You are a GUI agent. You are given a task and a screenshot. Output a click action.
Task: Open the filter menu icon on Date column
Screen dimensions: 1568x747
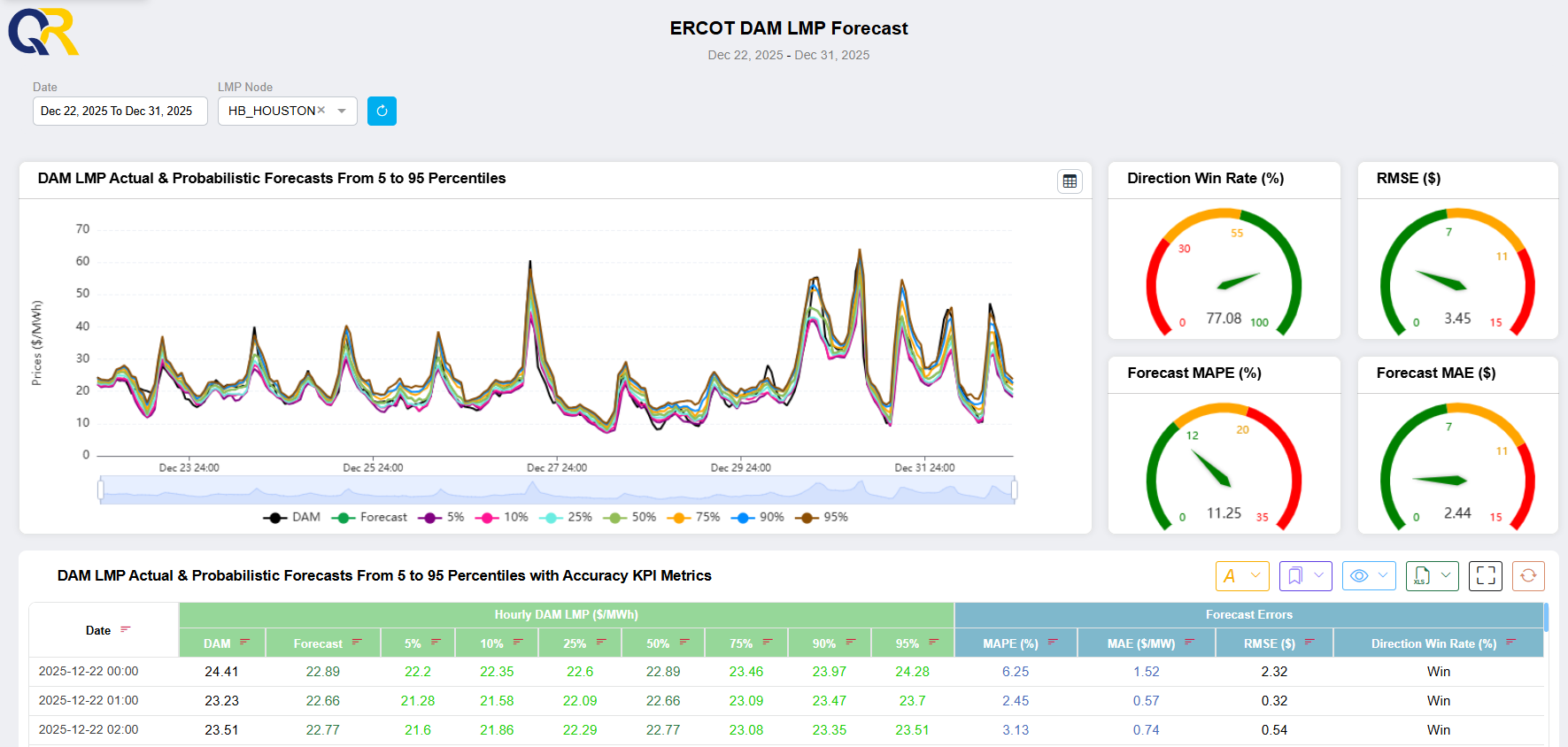point(126,629)
